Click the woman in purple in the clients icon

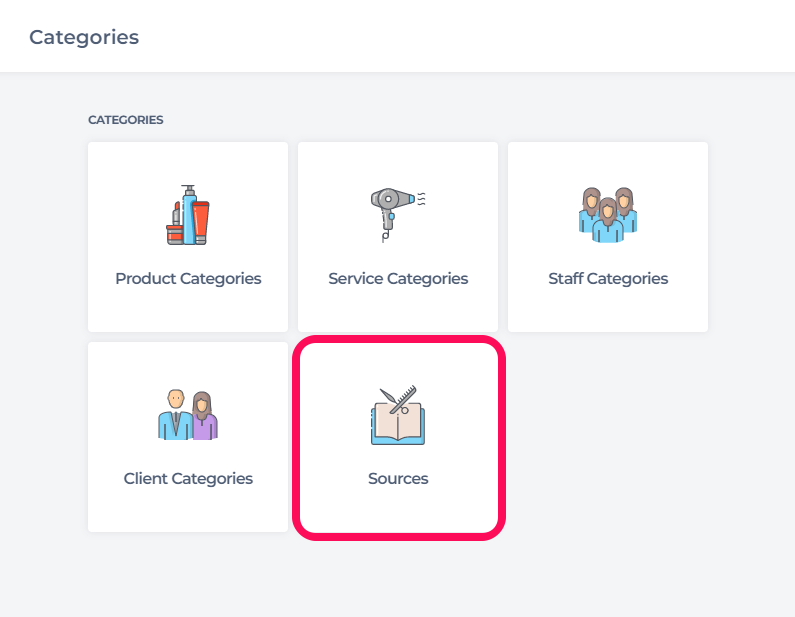[x=203, y=416]
